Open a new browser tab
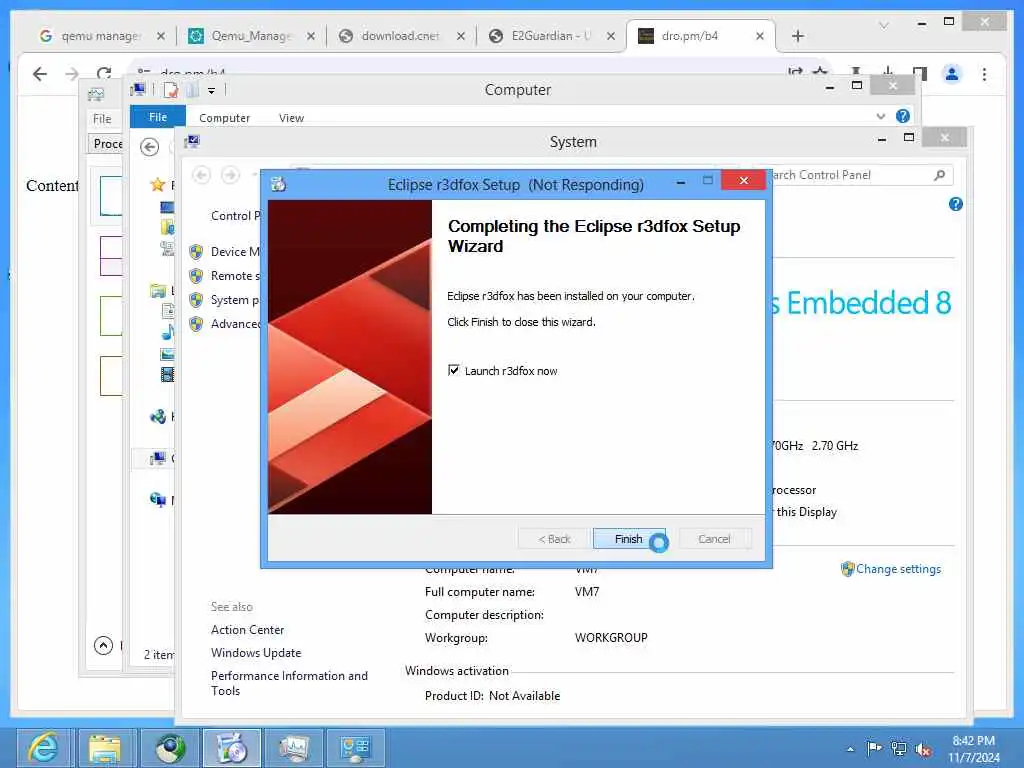 click(x=797, y=36)
